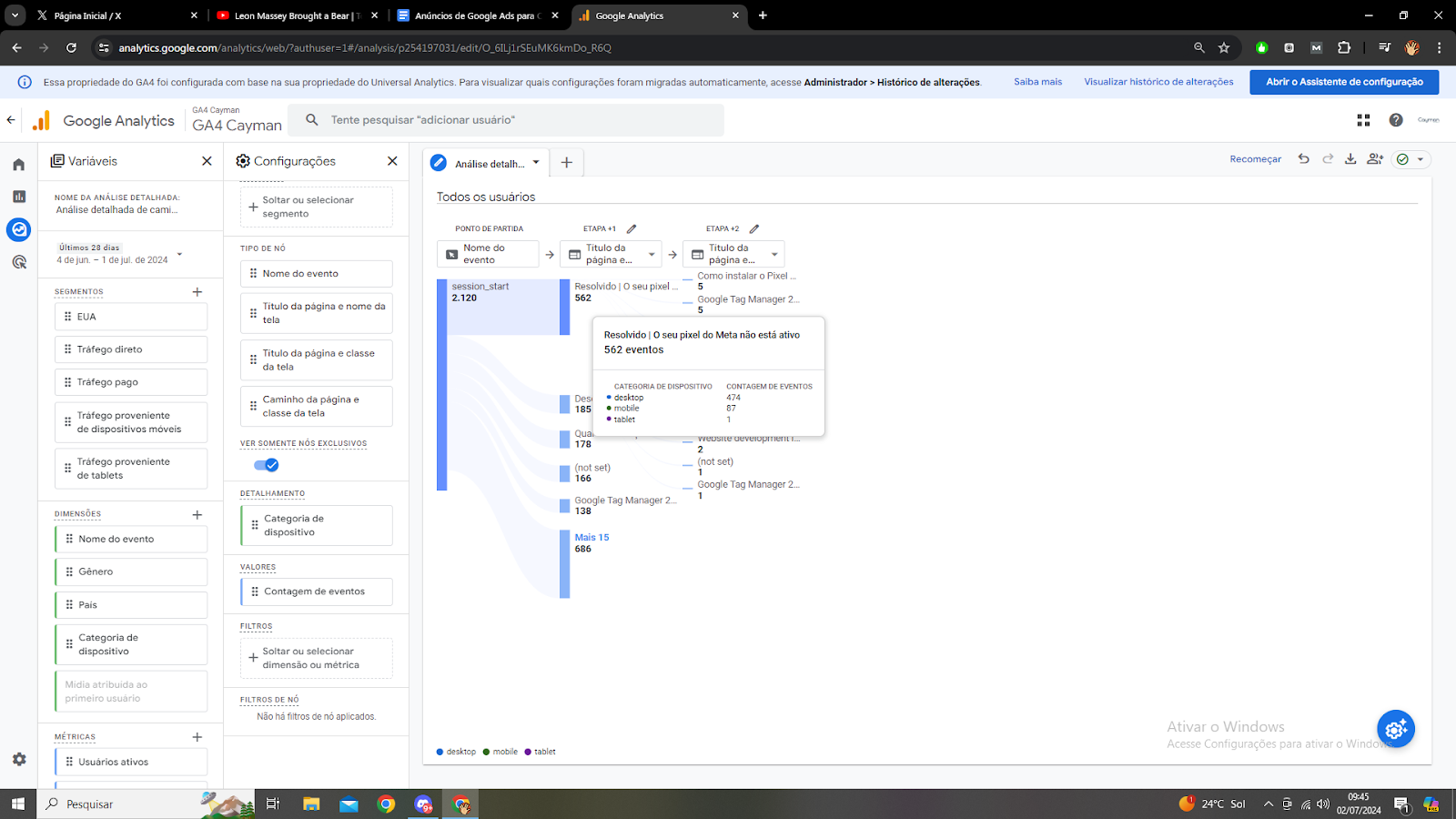
Task: Add a new dimension with plus icon
Action: click(197, 515)
